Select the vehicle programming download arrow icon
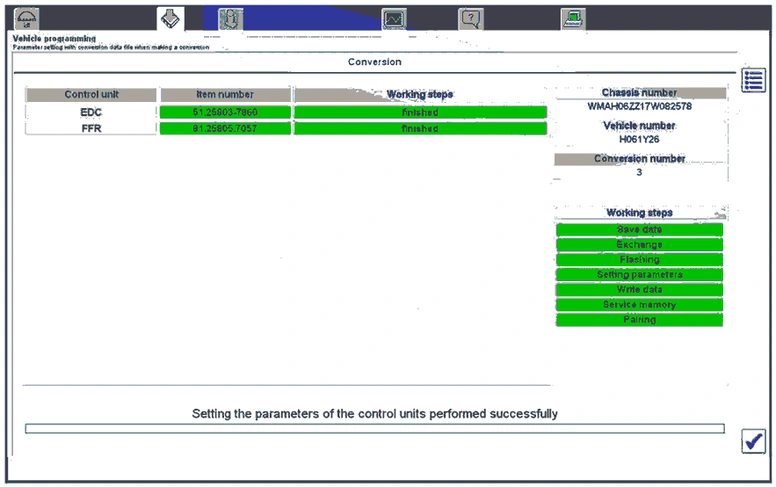The width and height of the screenshot is (776, 487). tap(171, 18)
